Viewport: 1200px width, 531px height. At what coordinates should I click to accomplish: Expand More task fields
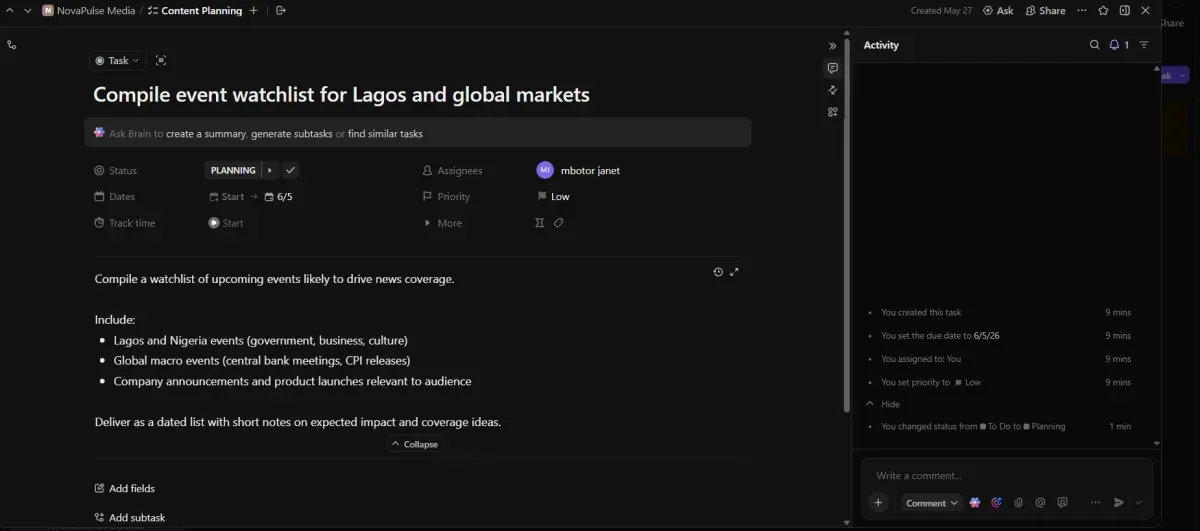[x=443, y=223]
